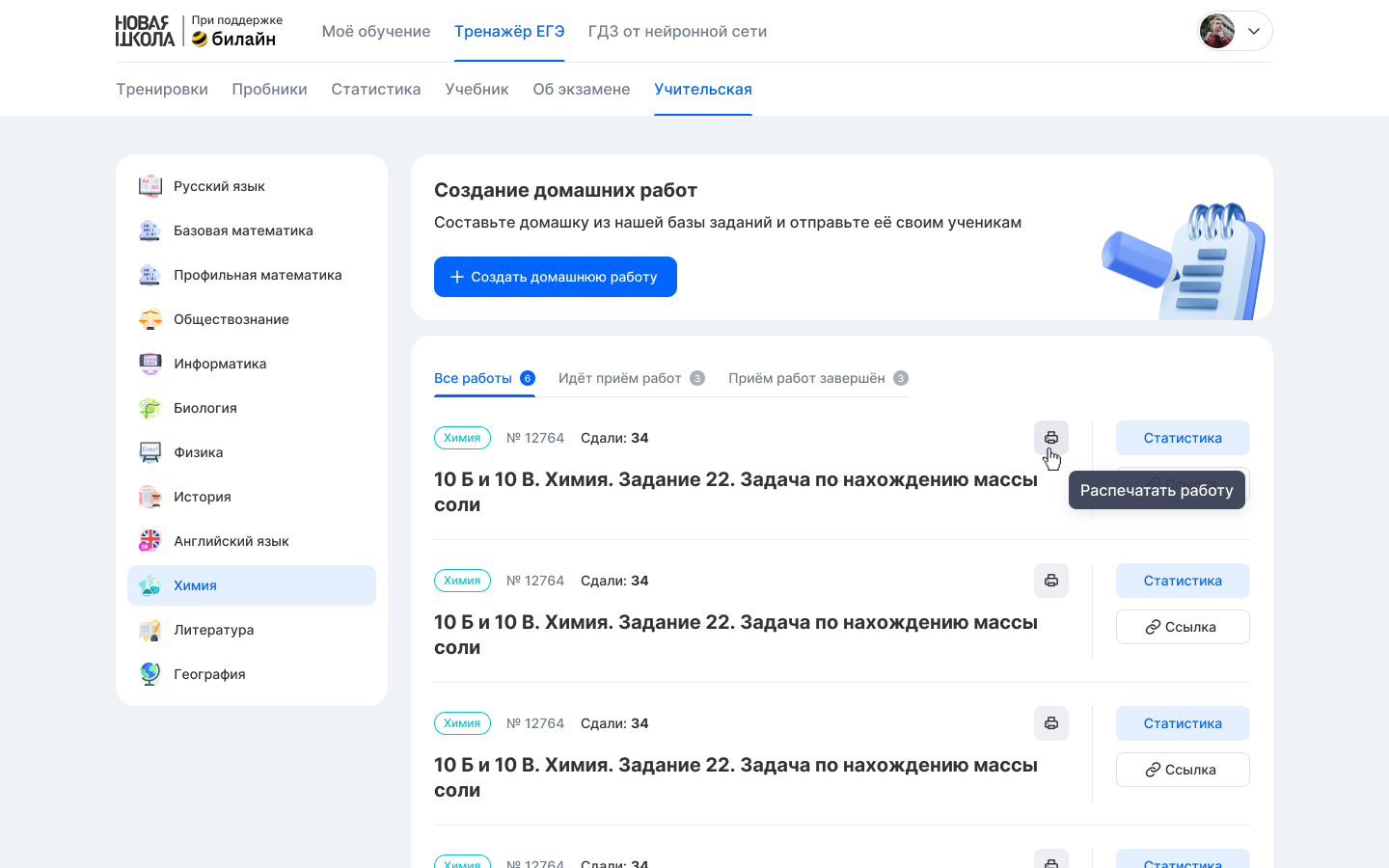Open the second homework title
This screenshot has height=868, width=1389.
736,635
